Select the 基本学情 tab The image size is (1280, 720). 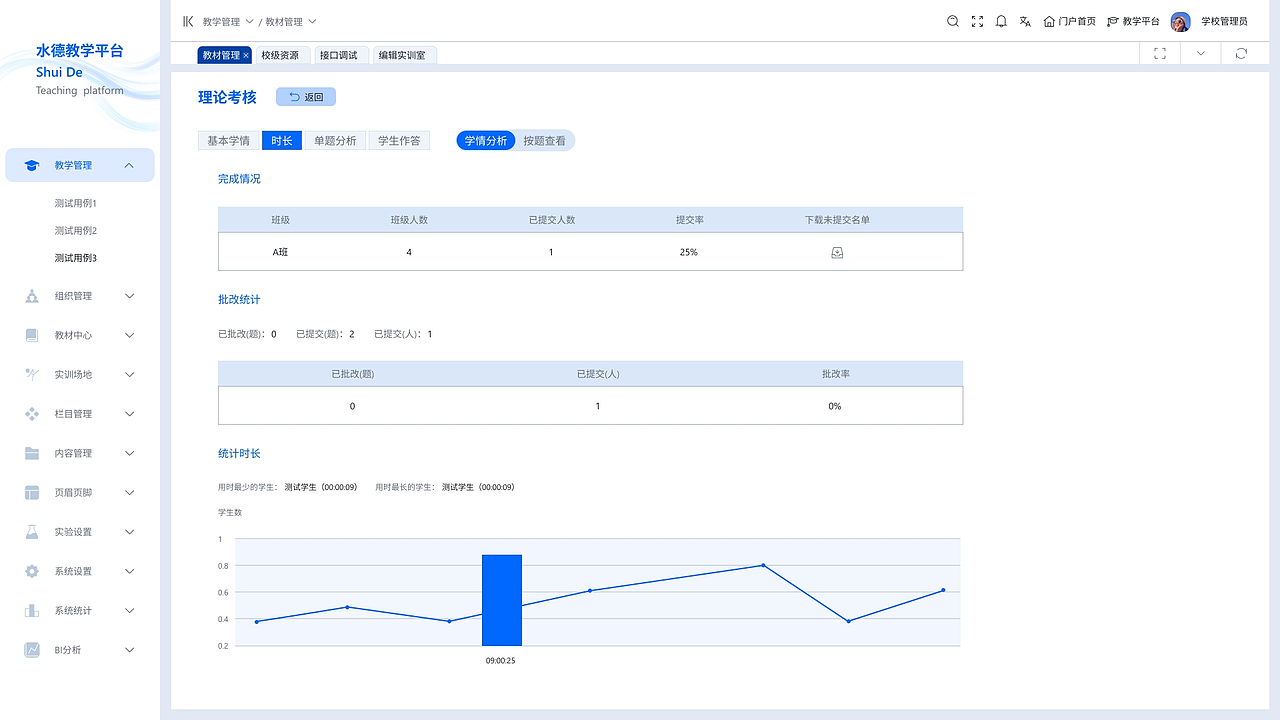click(x=229, y=141)
